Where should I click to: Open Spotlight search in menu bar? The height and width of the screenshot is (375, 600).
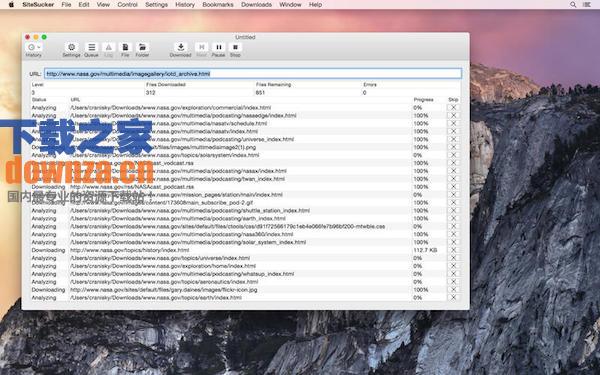coord(573,5)
